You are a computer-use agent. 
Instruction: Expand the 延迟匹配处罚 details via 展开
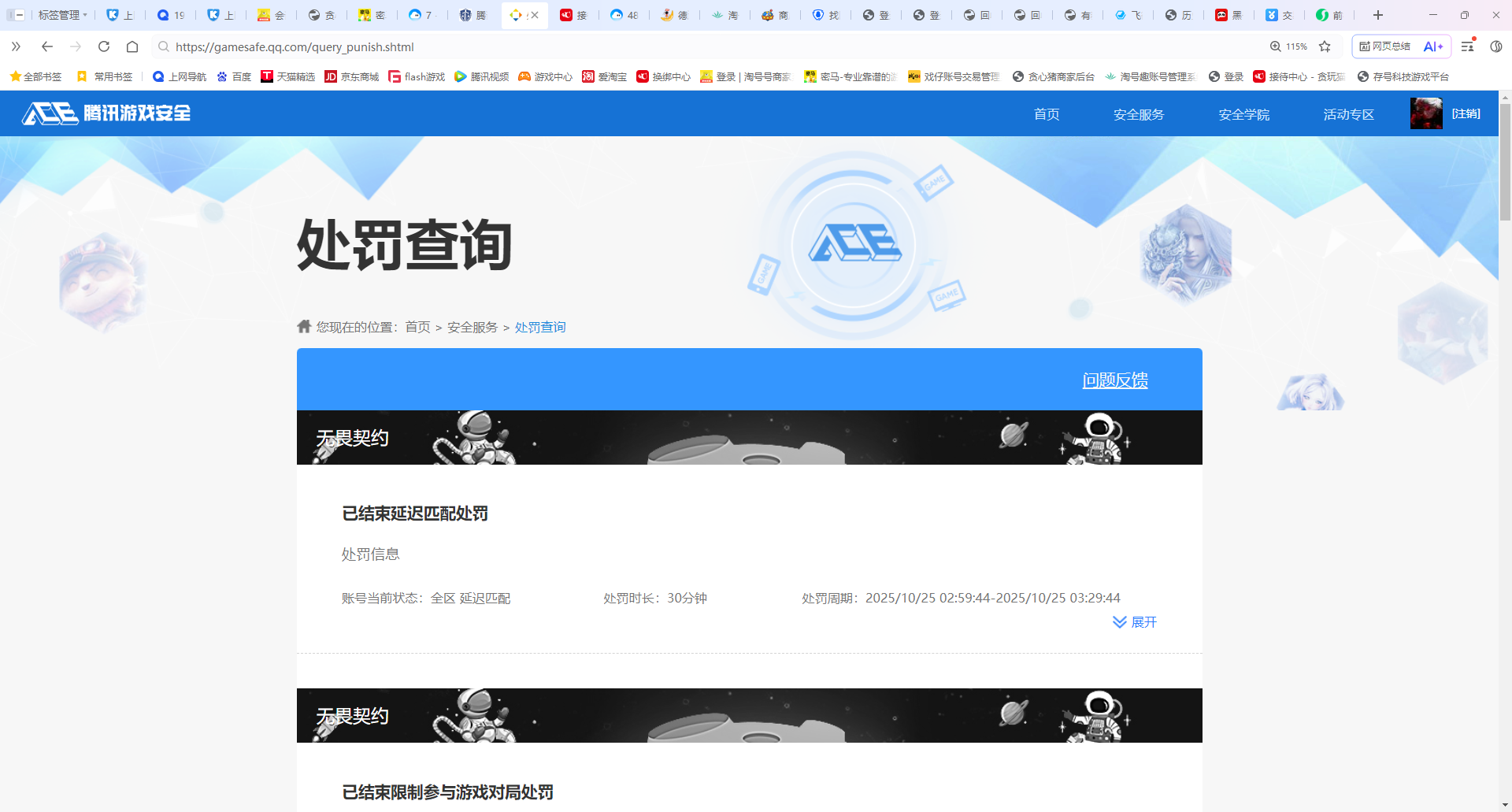(x=1143, y=621)
